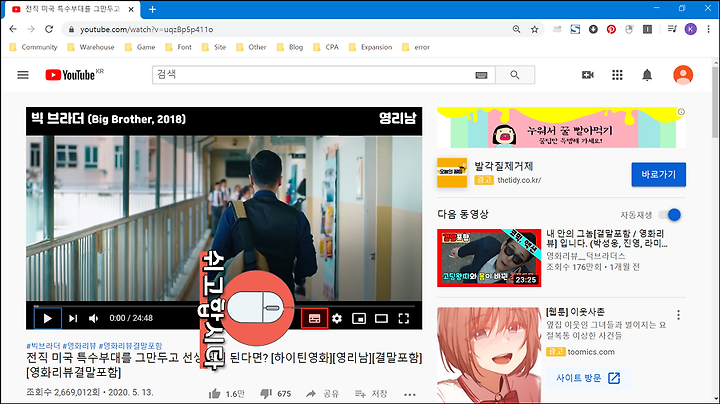This screenshot has height=404, width=720.
Task: Click the 바로가기 ad button
Action: [x=658, y=174]
